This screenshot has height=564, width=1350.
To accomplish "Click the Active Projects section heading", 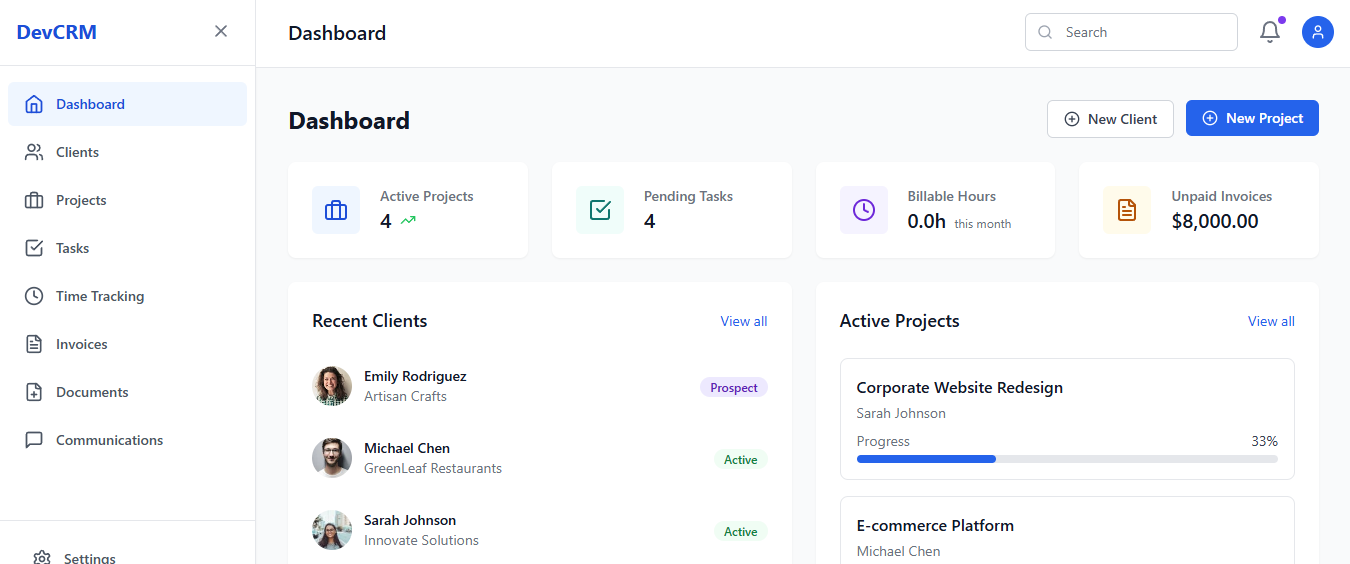I will click(900, 321).
